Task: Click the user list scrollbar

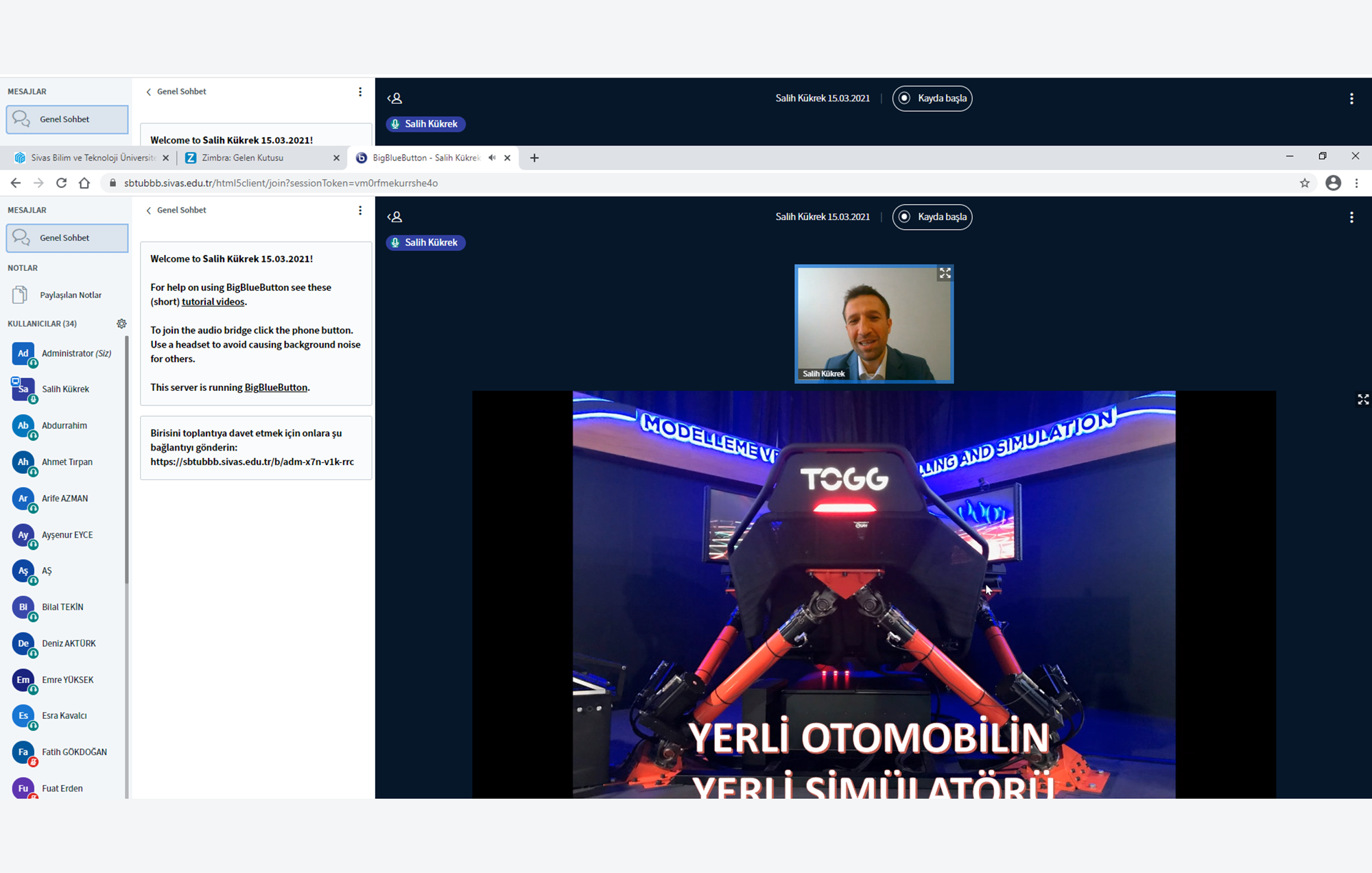Action: coord(127,459)
